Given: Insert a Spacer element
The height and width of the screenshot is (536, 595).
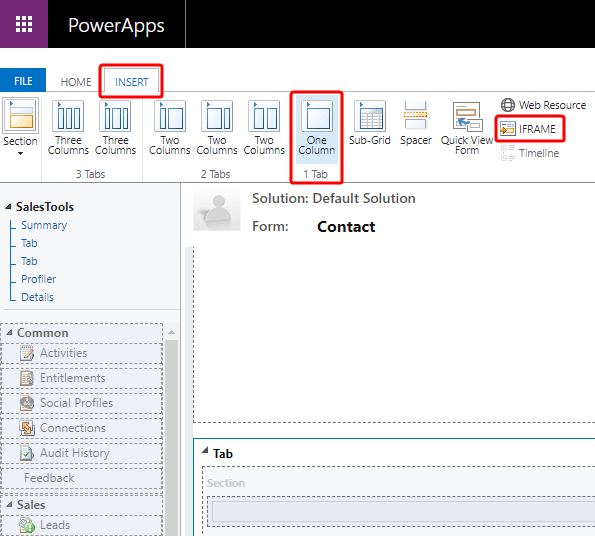Looking at the screenshot, I should coord(416,123).
